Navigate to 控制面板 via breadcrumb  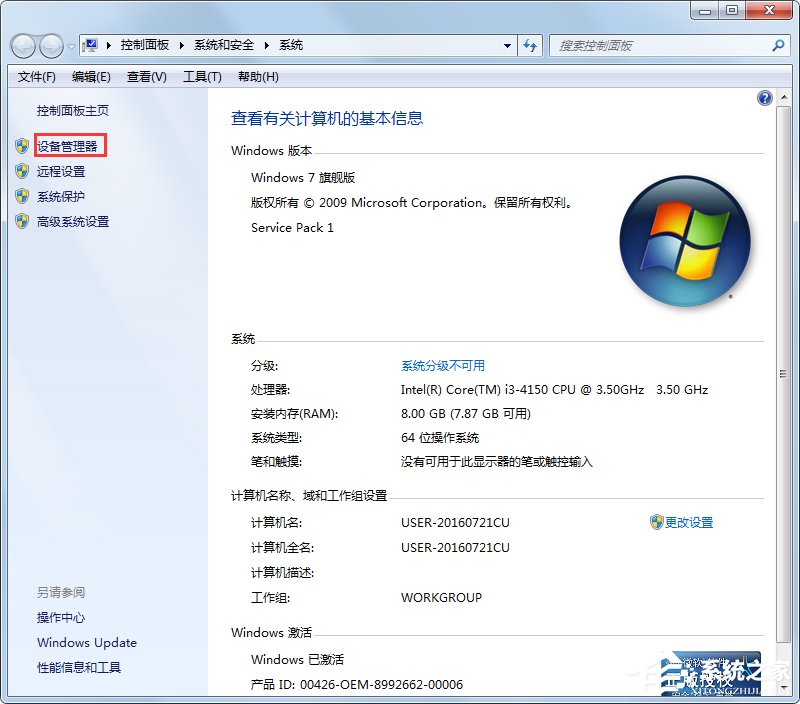[145, 45]
